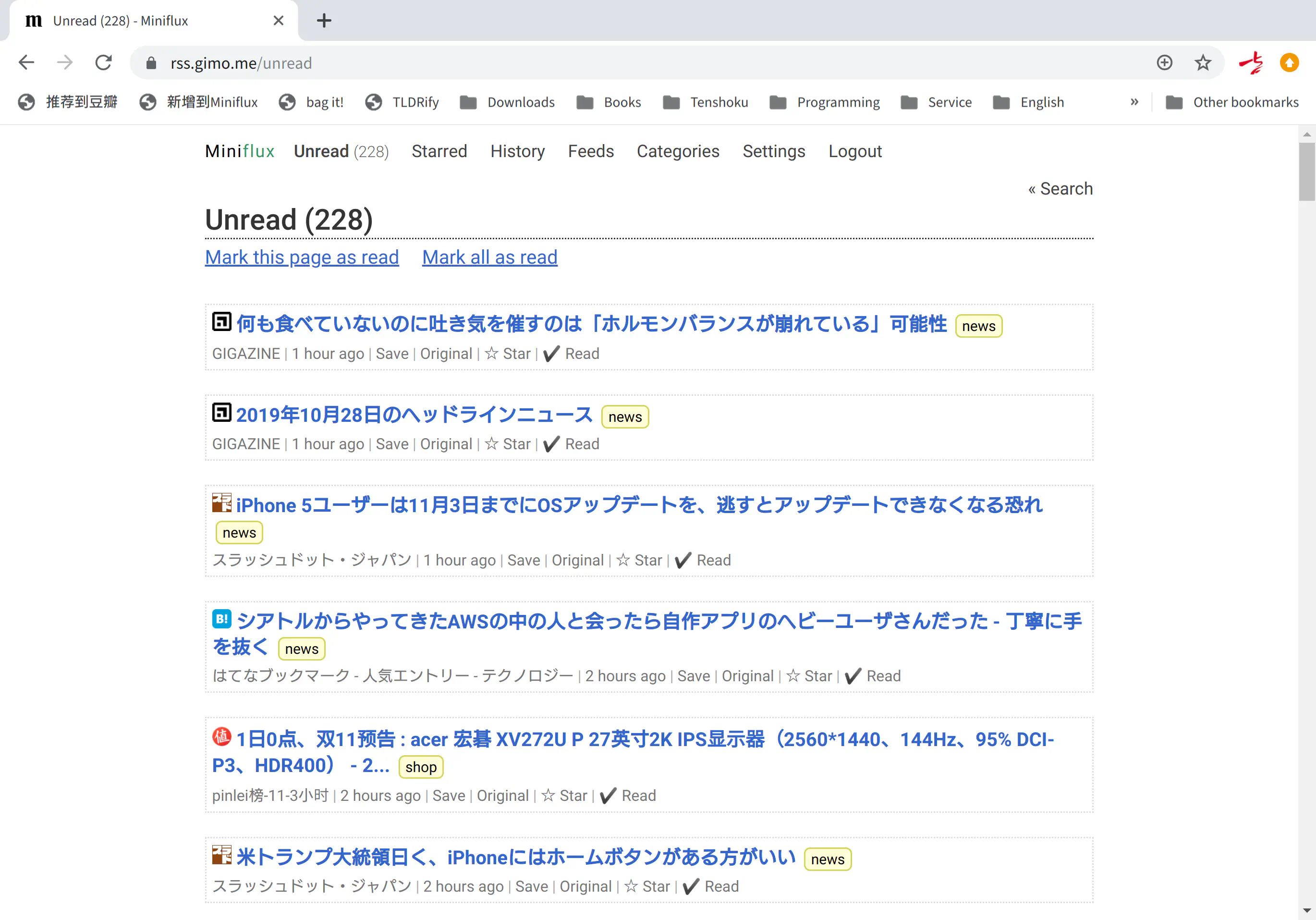
Task: Click the Miniflux logo/home link
Action: coord(239,152)
